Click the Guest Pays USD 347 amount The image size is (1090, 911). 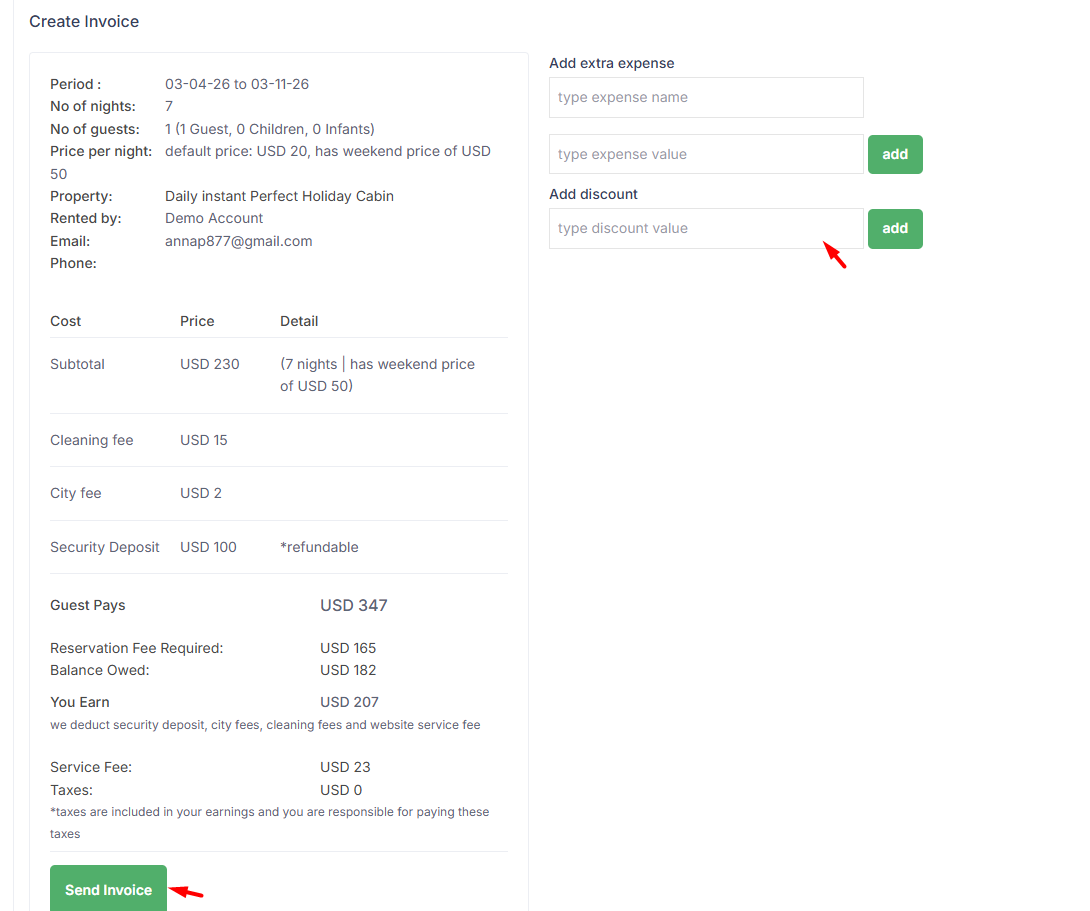click(353, 606)
